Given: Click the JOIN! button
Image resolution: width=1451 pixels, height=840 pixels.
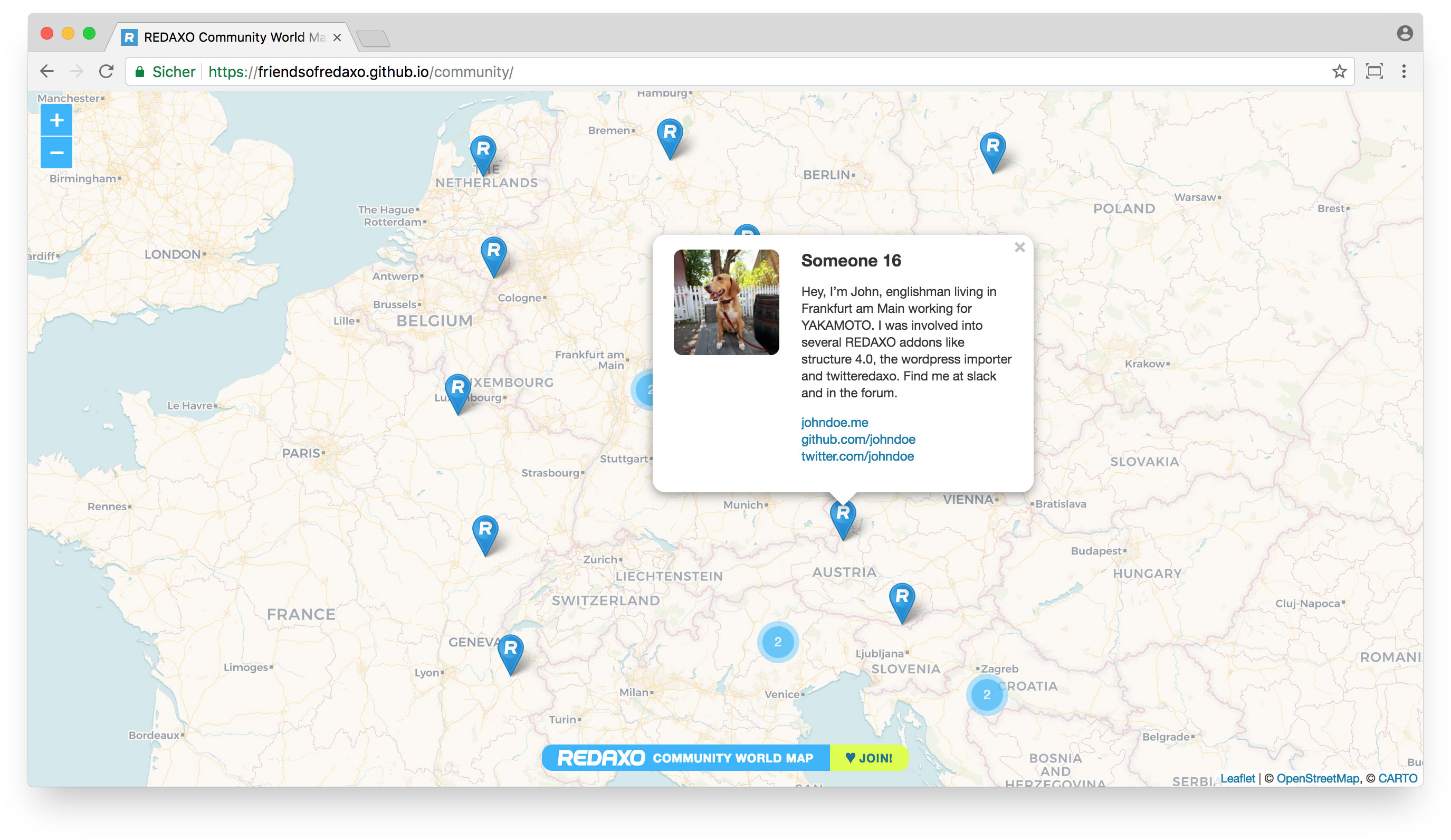Looking at the screenshot, I should [x=869, y=758].
